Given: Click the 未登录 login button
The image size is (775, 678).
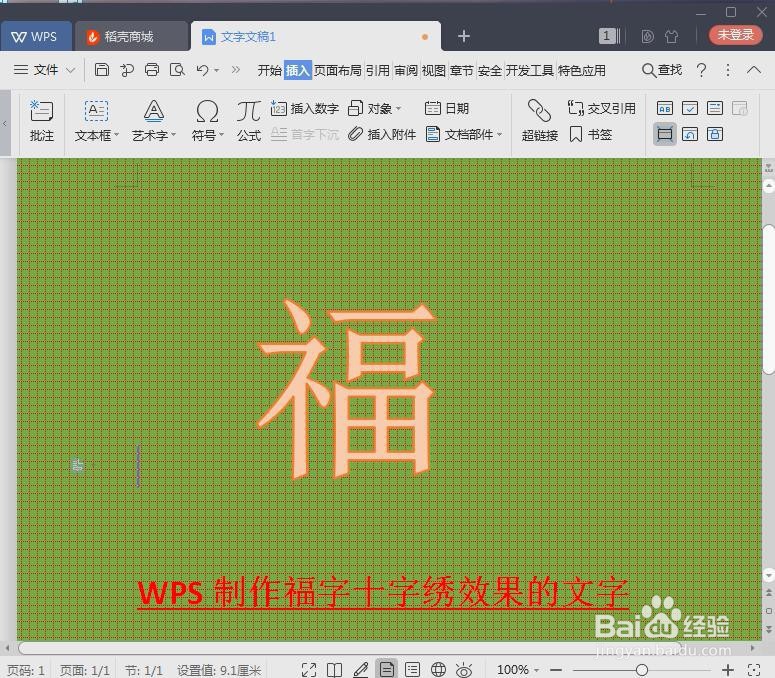Looking at the screenshot, I should [x=735, y=35].
